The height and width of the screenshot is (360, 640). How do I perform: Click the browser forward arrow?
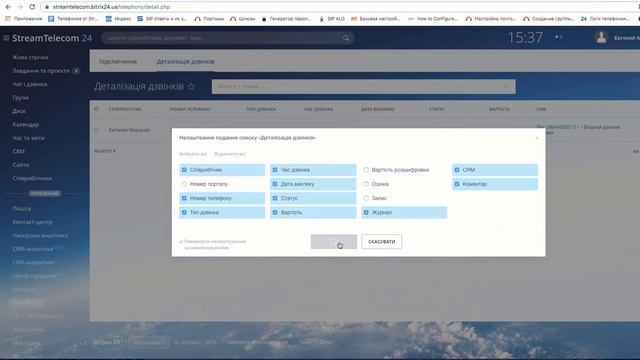pyautogui.click(x=20, y=7)
